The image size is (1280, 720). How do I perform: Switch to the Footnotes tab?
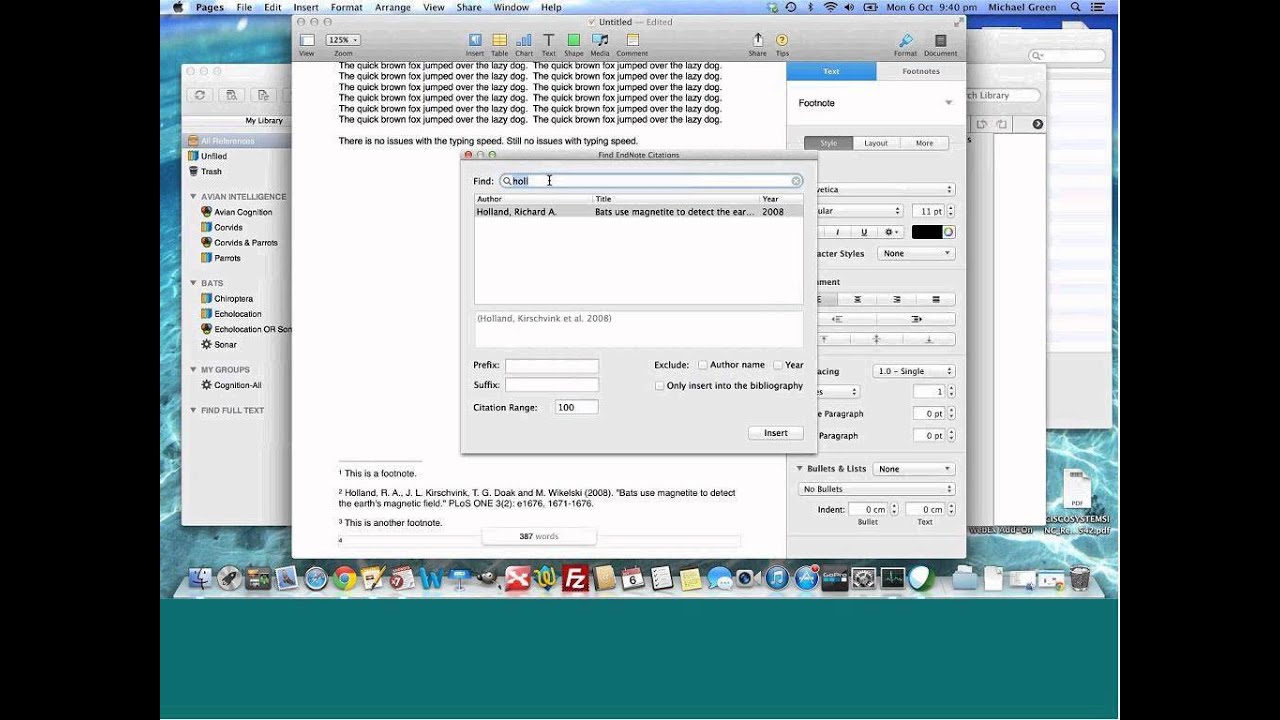[921, 71]
